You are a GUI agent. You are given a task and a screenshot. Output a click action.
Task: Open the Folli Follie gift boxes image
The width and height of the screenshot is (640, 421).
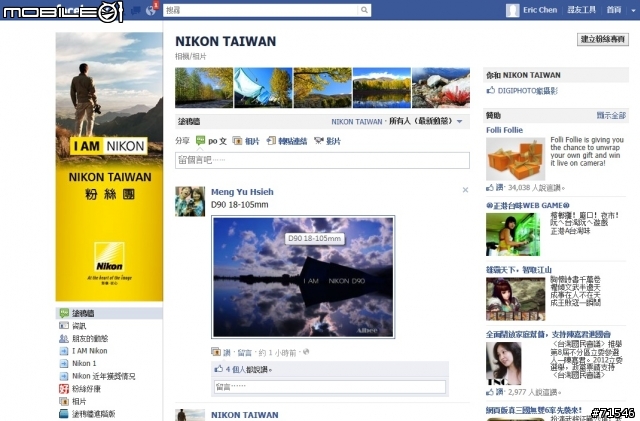pyautogui.click(x=516, y=159)
